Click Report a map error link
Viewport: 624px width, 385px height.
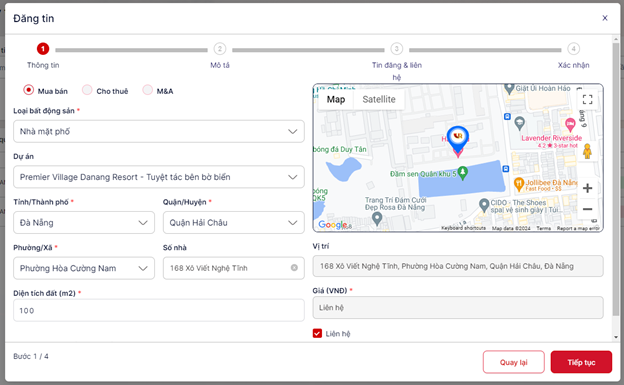pyautogui.click(x=578, y=228)
